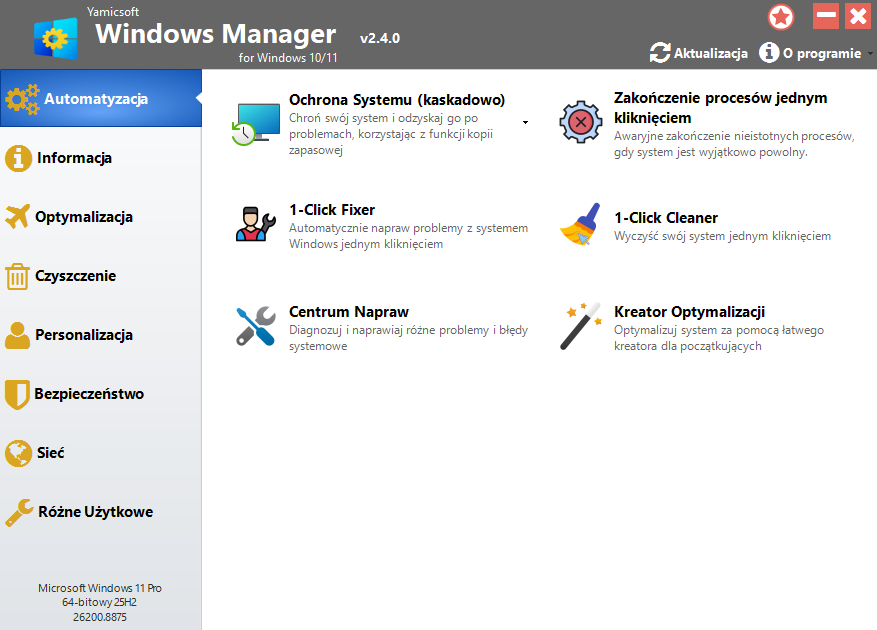Click the Automatyzacja gears icon

pyautogui.click(x=22, y=100)
